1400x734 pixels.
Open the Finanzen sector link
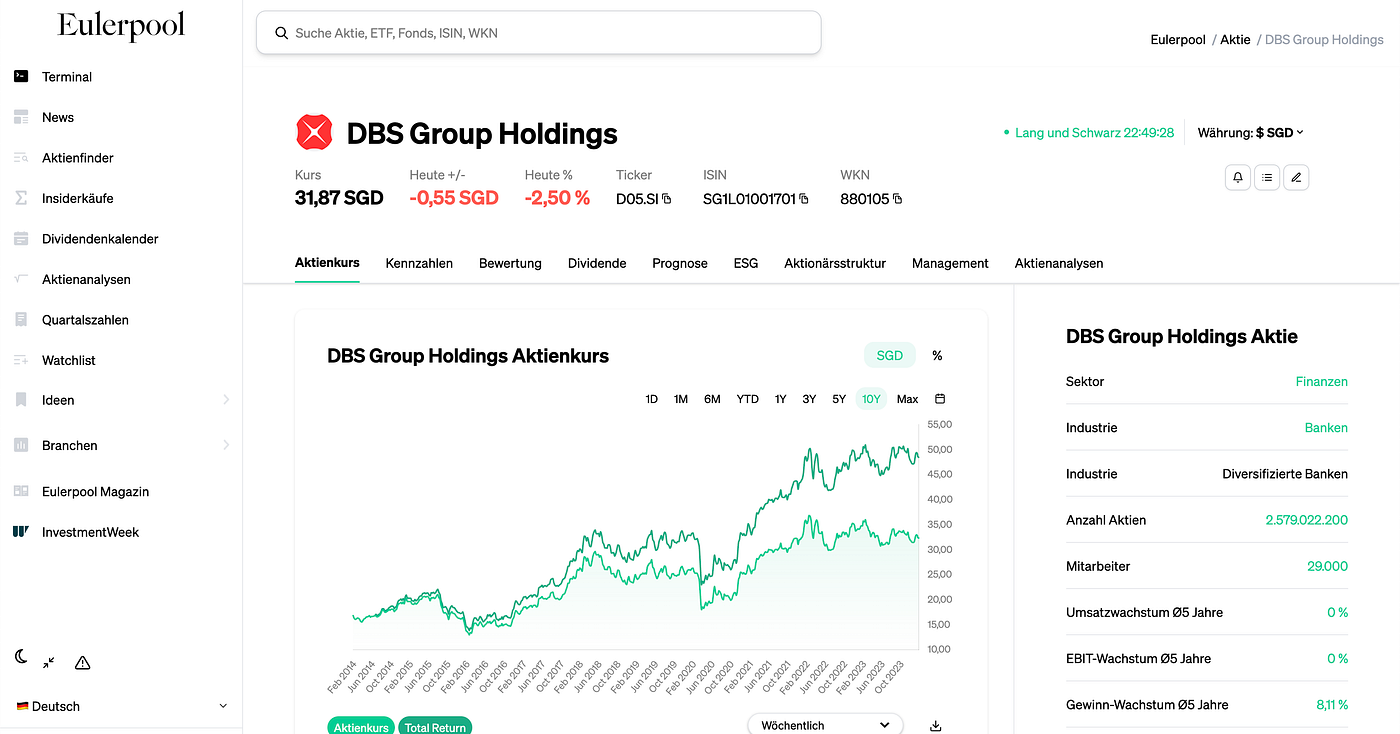coord(1322,381)
